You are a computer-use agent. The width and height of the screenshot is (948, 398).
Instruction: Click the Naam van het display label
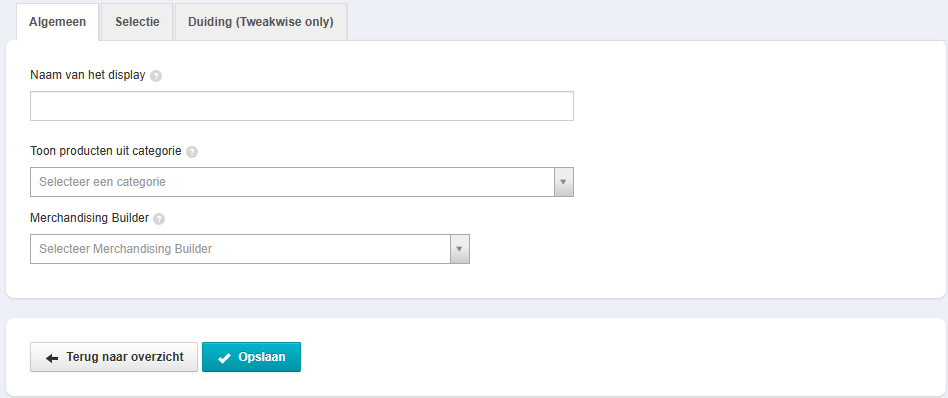(88, 76)
